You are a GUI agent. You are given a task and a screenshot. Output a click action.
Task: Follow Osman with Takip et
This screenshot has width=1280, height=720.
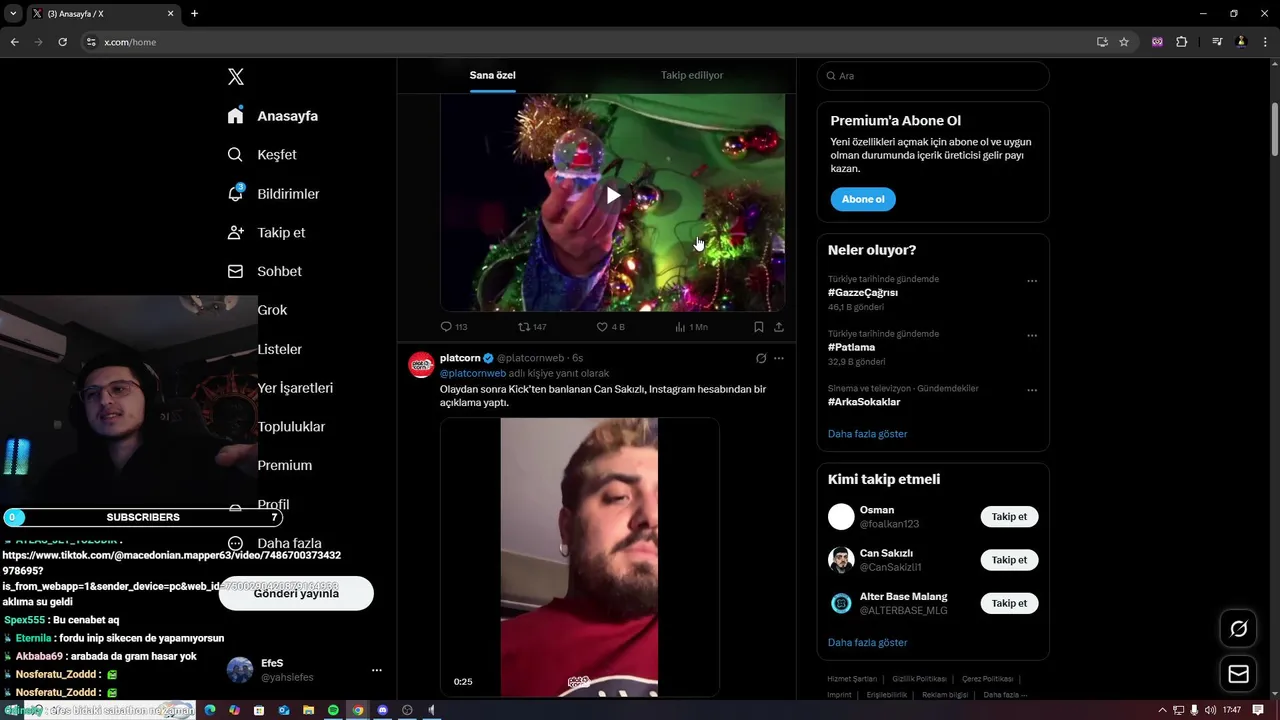[1009, 517]
